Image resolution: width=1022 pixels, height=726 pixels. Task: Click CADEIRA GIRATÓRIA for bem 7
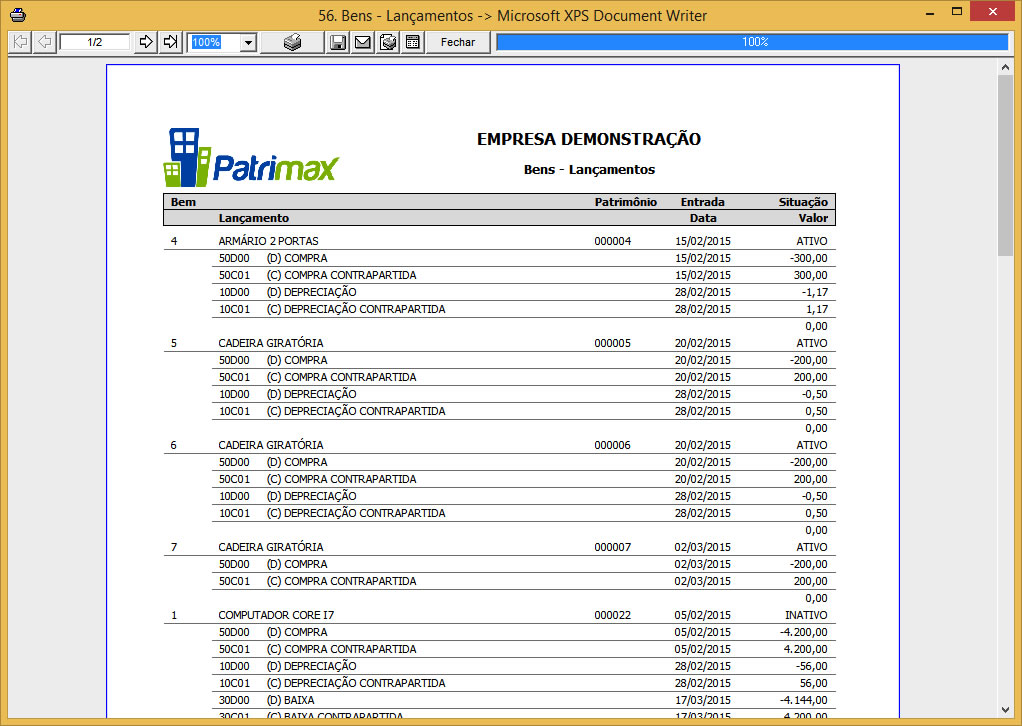[x=270, y=547]
